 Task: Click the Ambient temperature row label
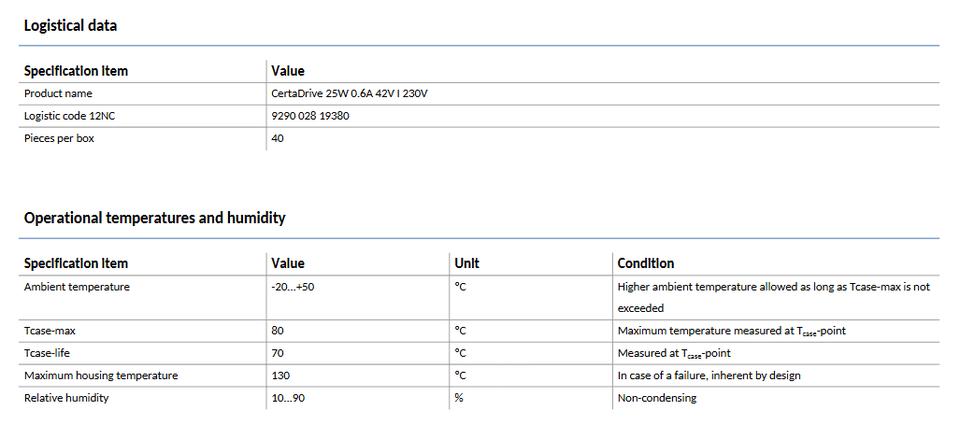[76, 287]
